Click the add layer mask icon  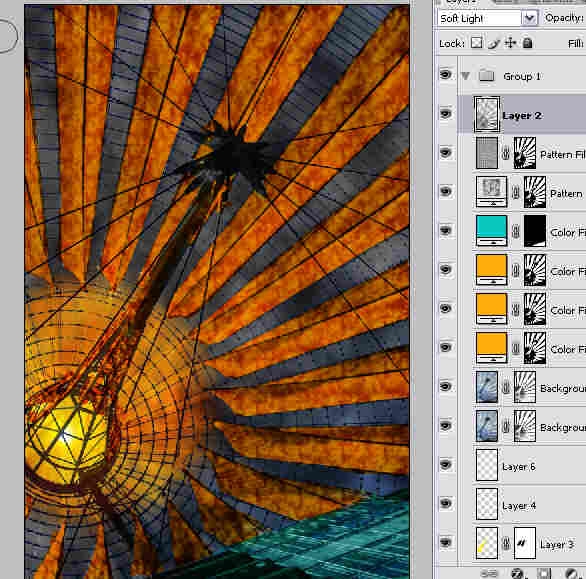pyautogui.click(x=544, y=573)
